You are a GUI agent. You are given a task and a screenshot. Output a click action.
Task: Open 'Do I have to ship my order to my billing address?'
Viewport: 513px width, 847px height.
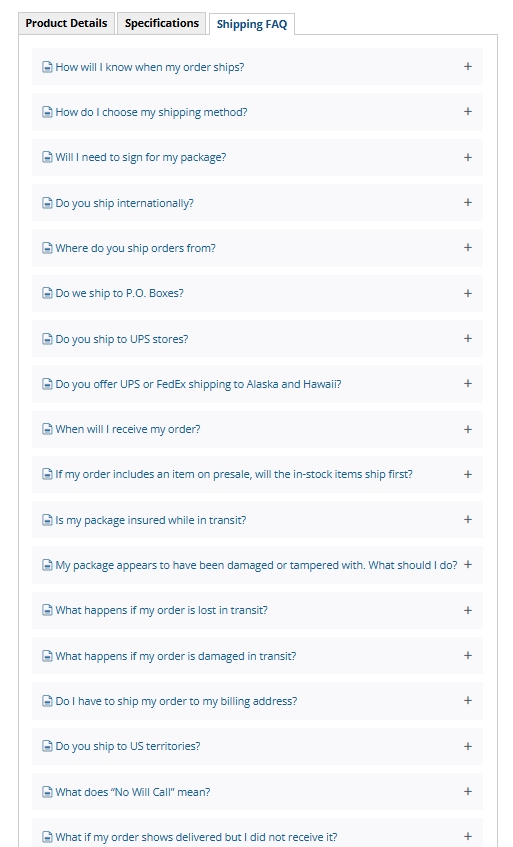point(257,701)
